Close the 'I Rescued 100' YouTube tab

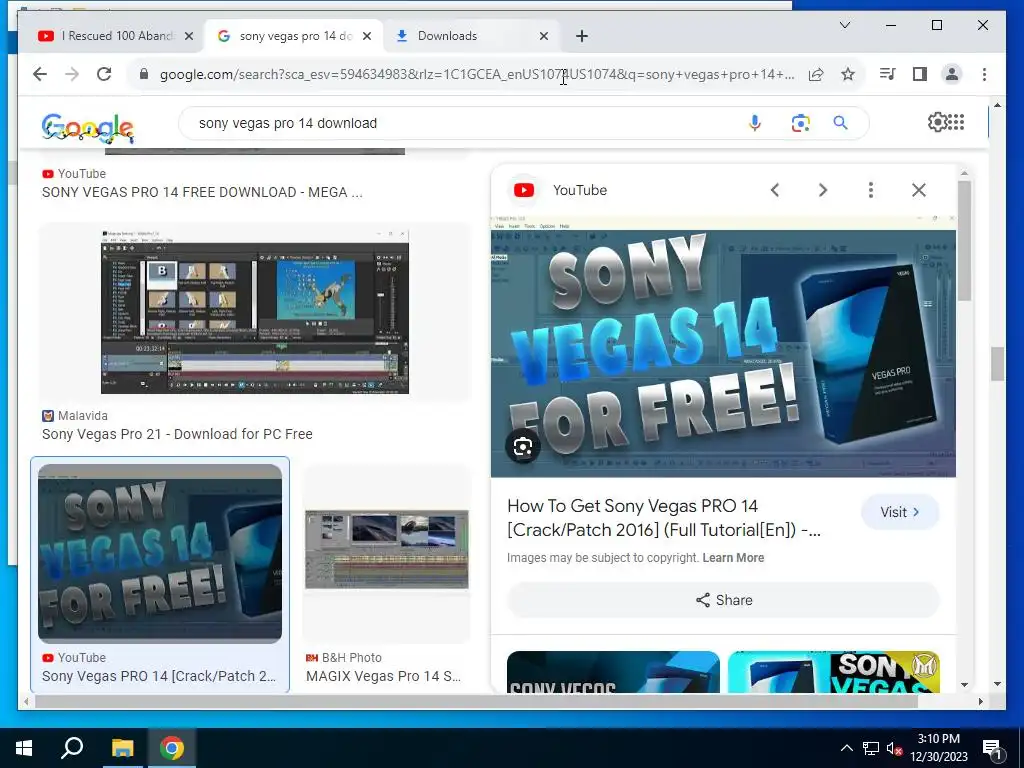pos(189,36)
